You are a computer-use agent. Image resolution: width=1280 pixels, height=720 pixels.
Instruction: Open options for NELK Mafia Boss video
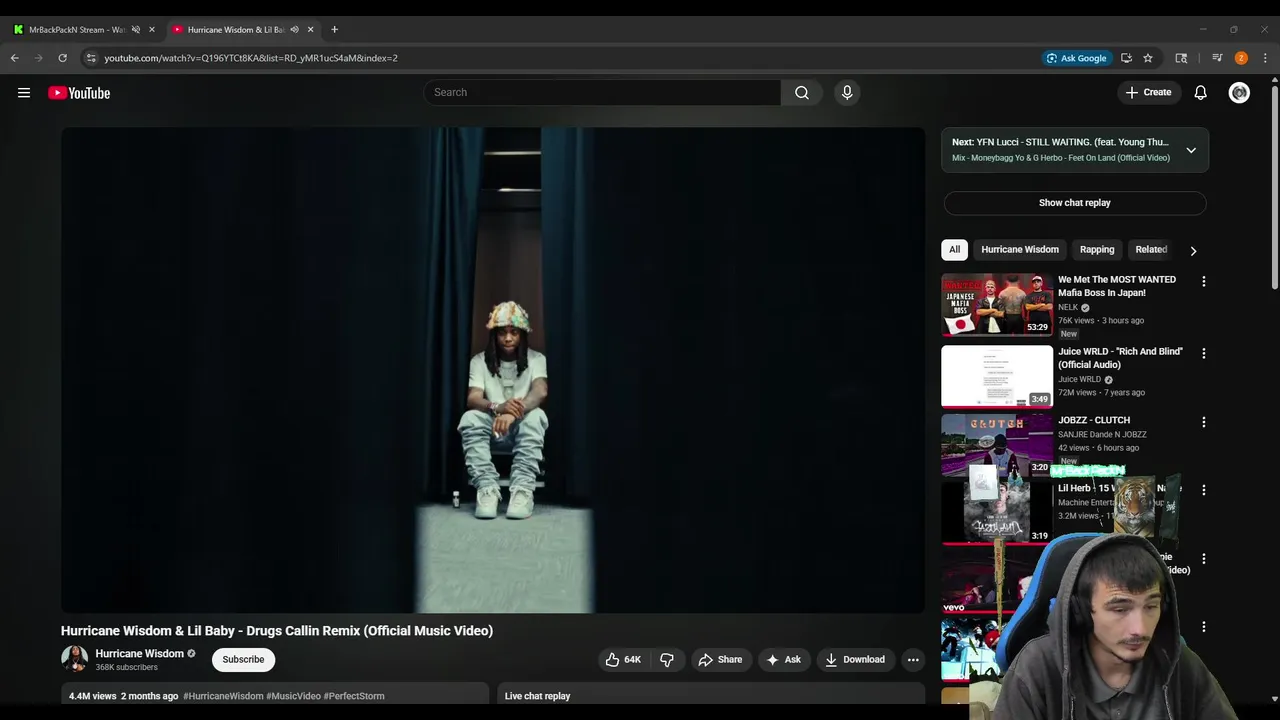pyautogui.click(x=1204, y=282)
